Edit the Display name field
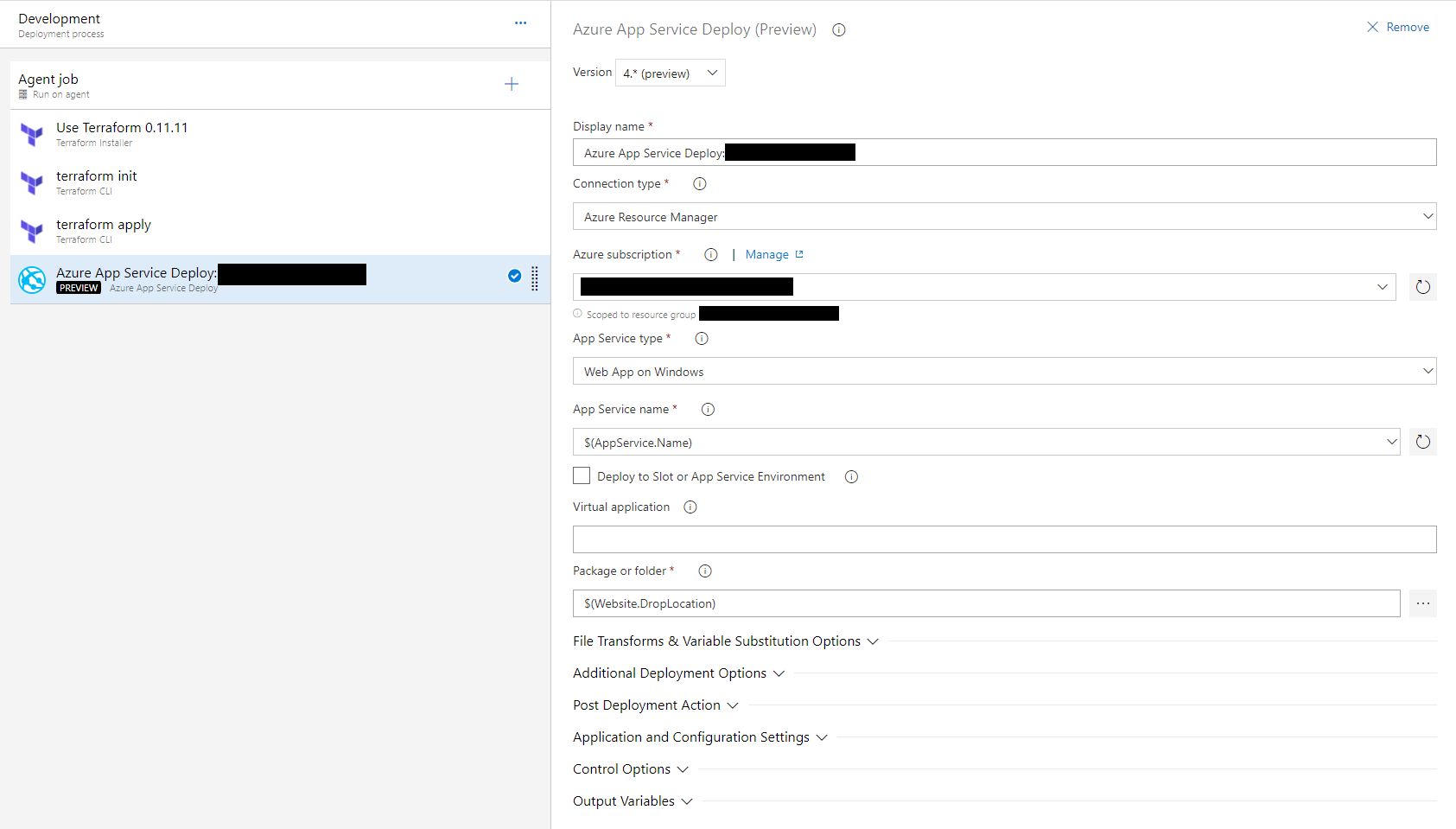Screen dimensions: 1456x829 coord(1004,152)
